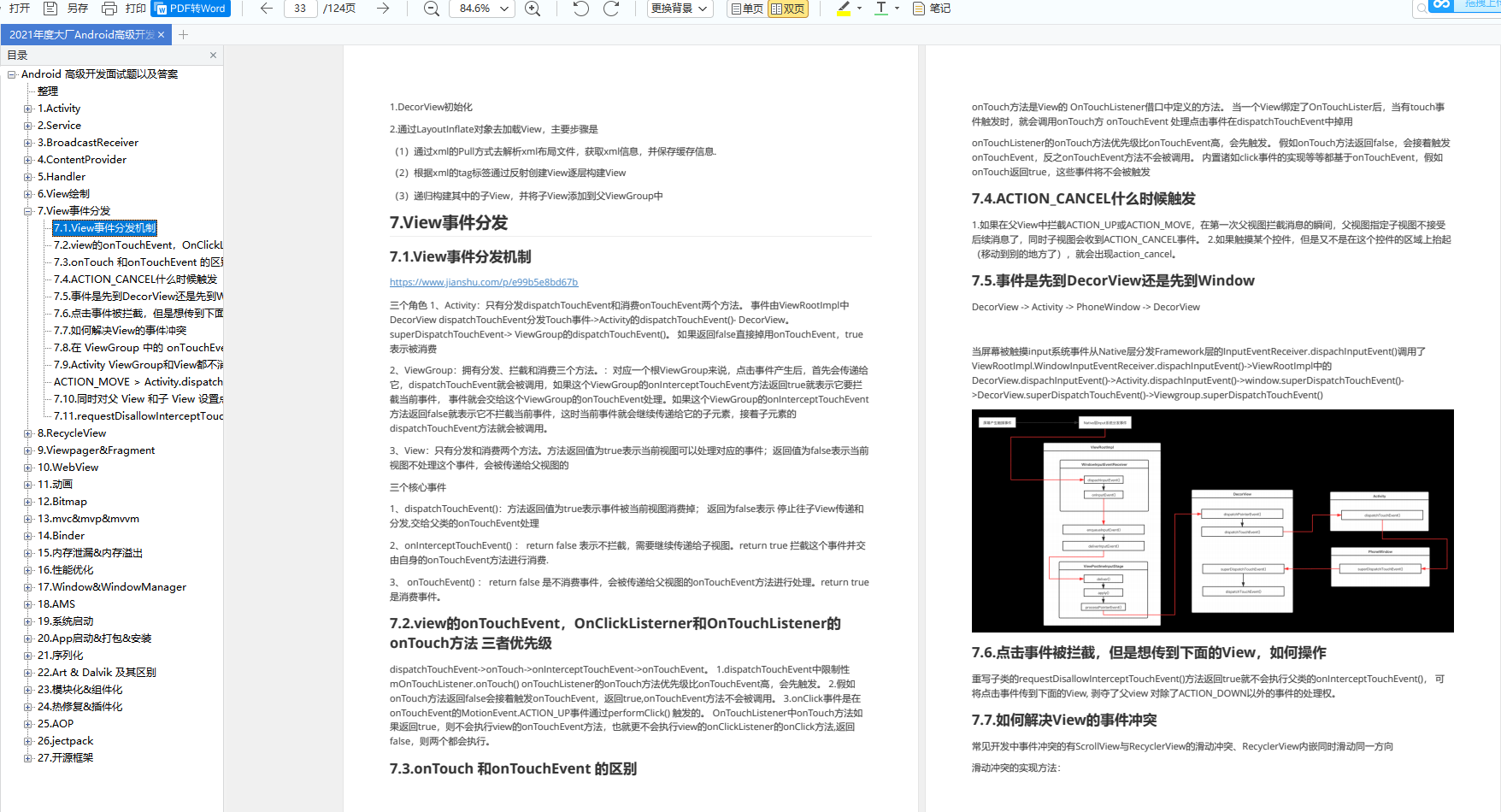Select 18.AMS in the outline

tap(56, 604)
